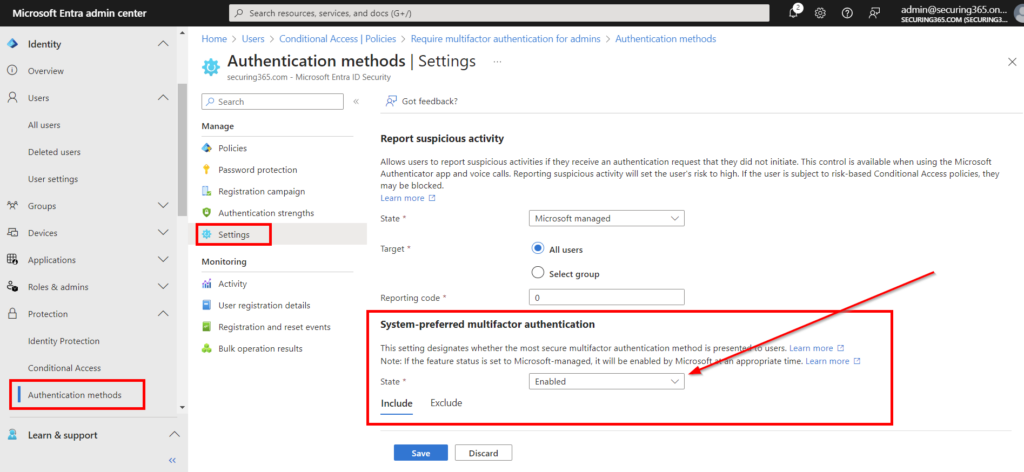Click the Users person icon
1024x472 pixels.
(12, 97)
